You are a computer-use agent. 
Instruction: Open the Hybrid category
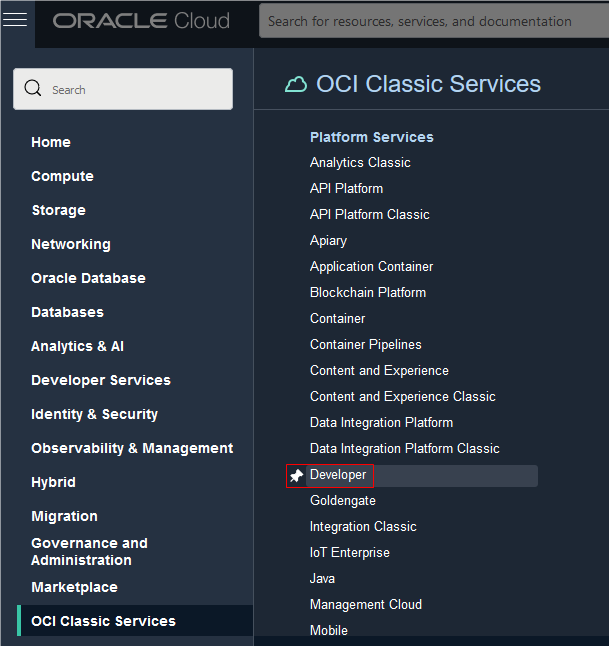coord(54,482)
